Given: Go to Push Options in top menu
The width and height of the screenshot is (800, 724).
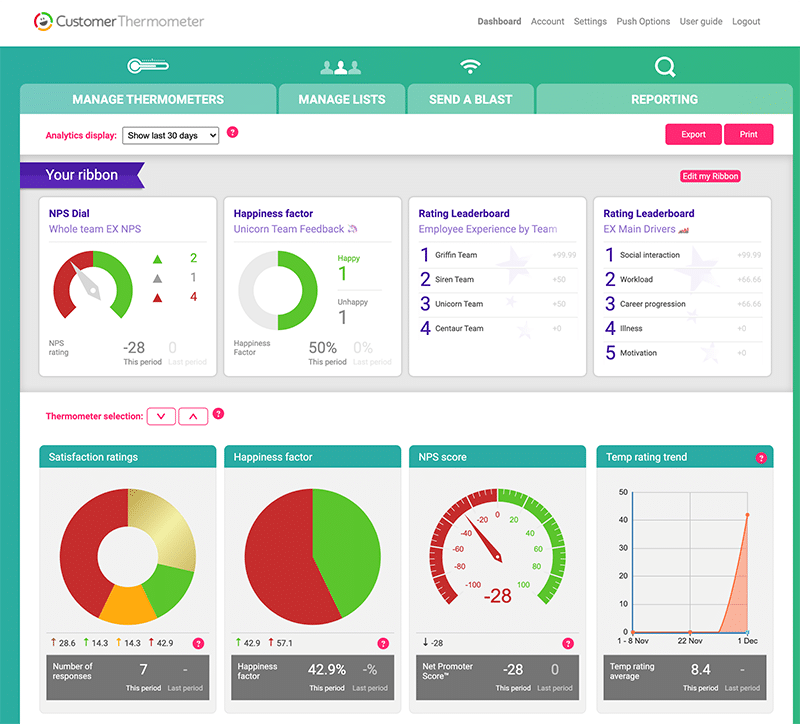Looking at the screenshot, I should (x=643, y=21).
